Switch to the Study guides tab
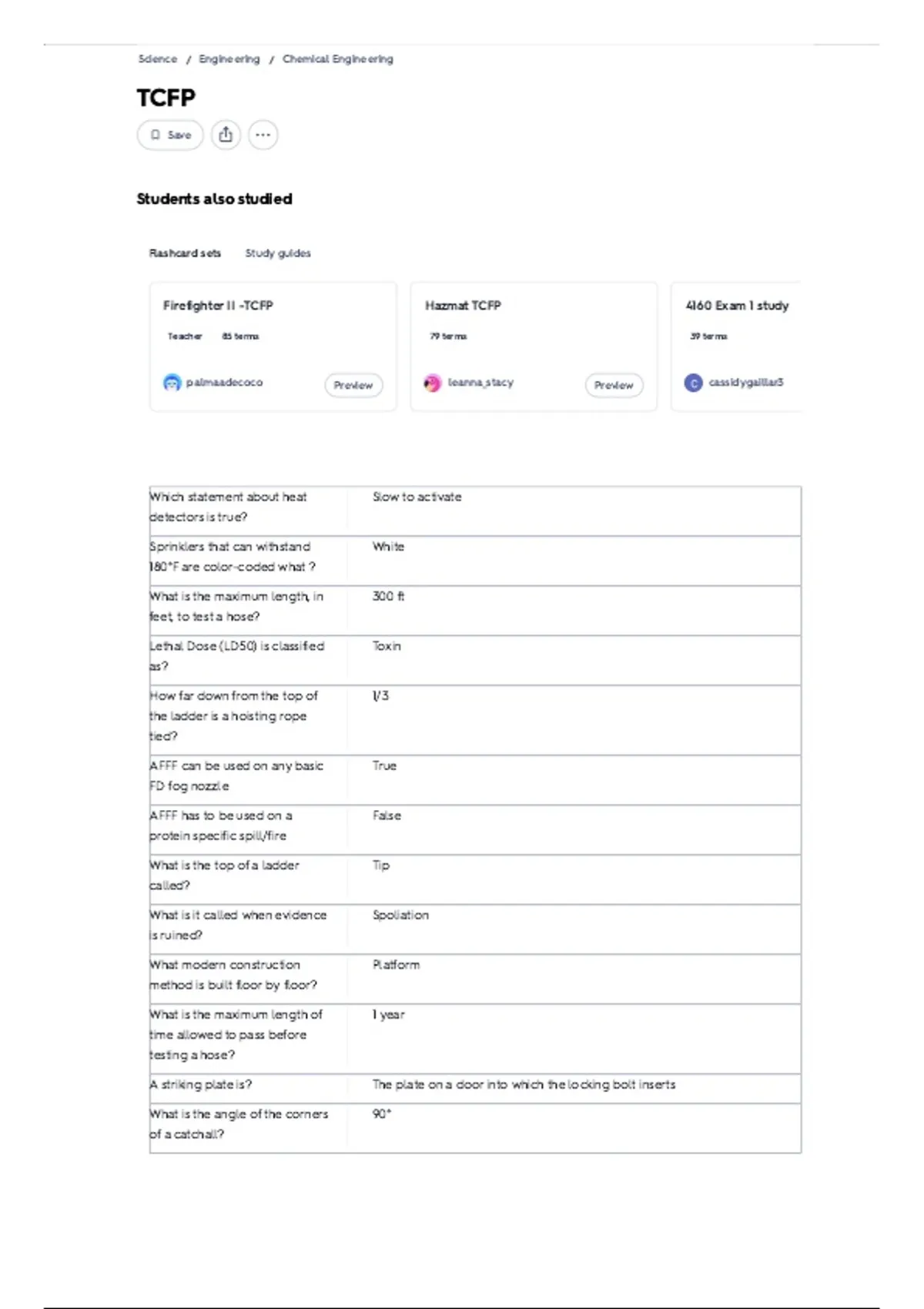Image resolution: width=924 pixels, height=1309 pixels. [278, 253]
